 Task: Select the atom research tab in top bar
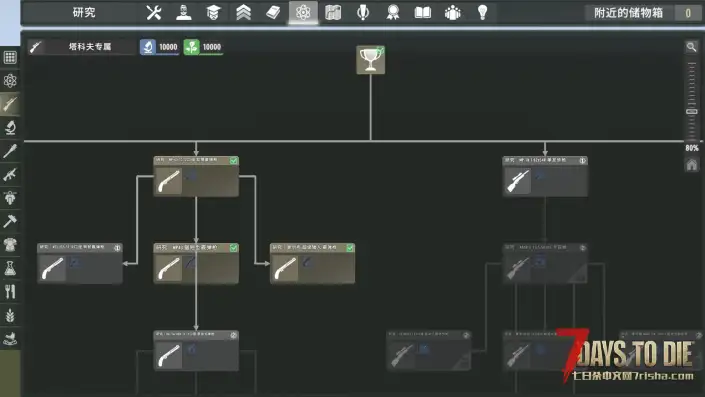point(303,13)
